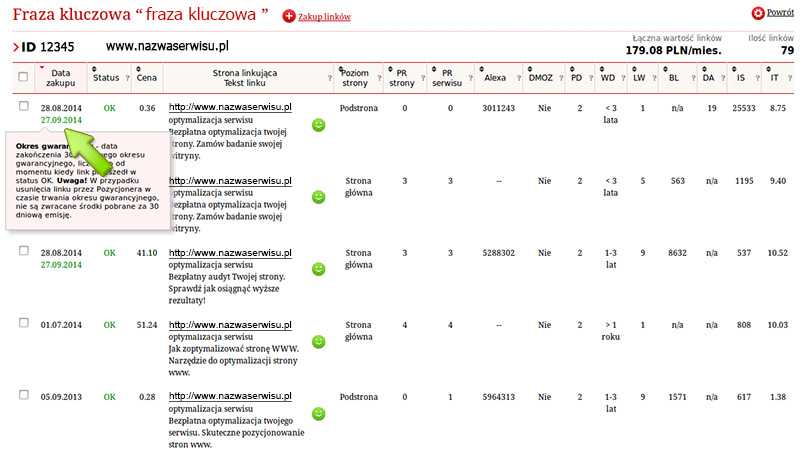Tick the checkbox for the 01.07.2014 row
Viewport: 800px width, 459px height.
coord(23,322)
